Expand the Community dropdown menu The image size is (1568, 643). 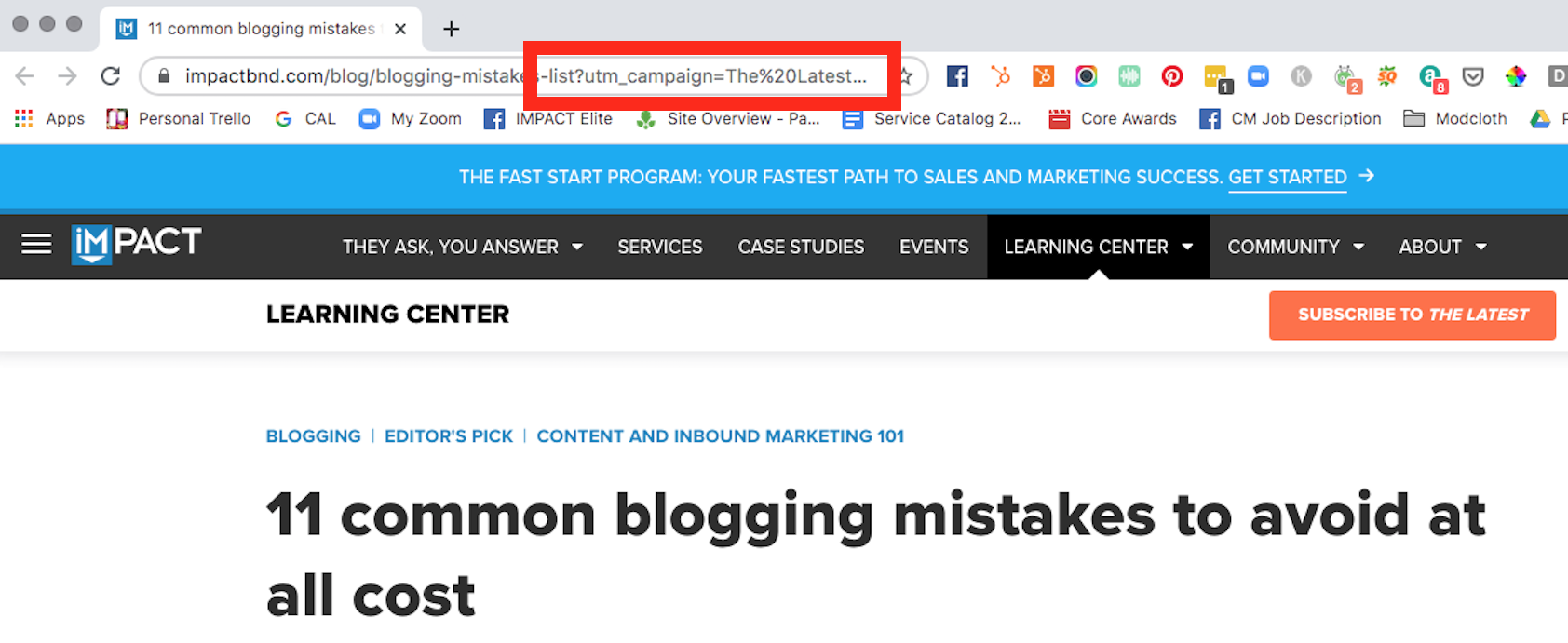(x=1296, y=247)
